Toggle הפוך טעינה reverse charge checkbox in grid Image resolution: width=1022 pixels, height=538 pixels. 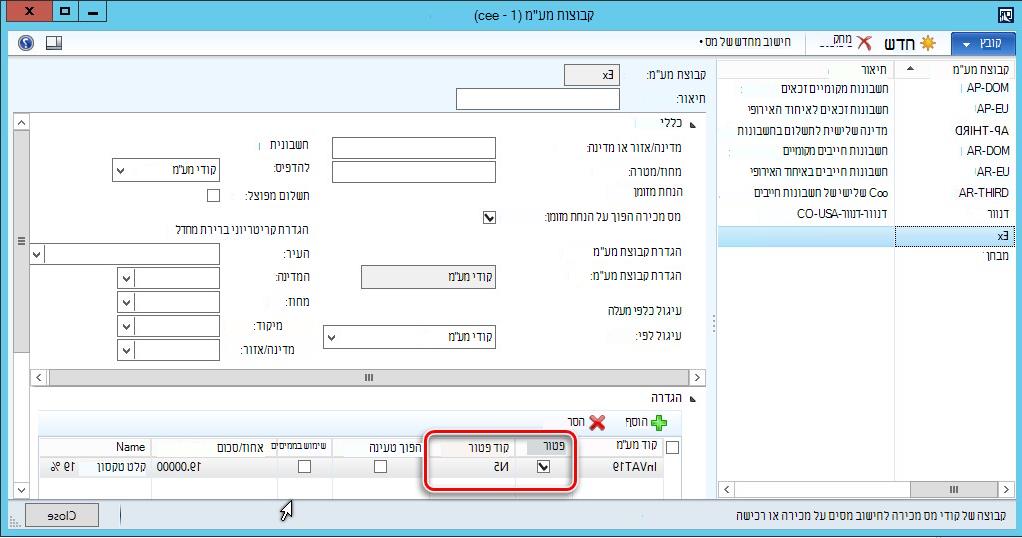click(x=381, y=466)
